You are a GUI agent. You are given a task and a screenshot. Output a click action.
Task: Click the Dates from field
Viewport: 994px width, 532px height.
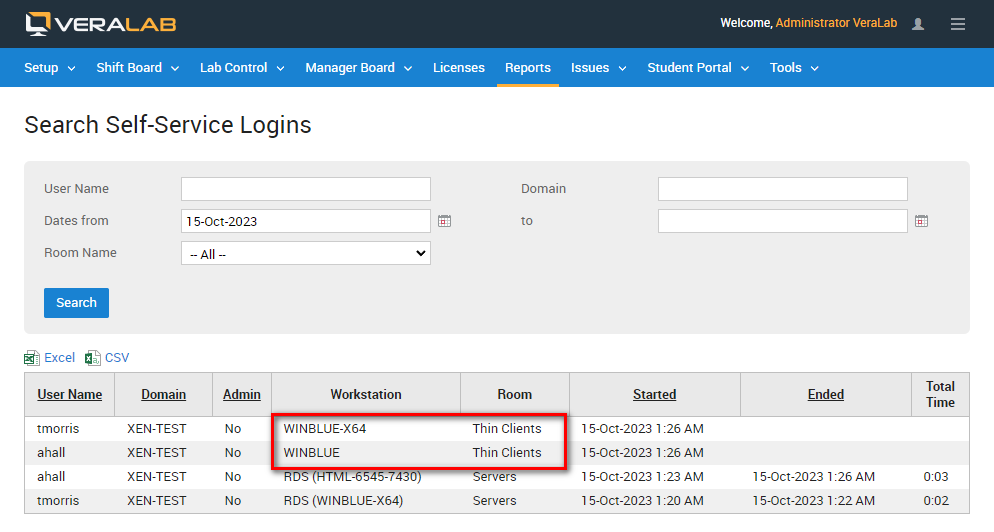[306, 221]
